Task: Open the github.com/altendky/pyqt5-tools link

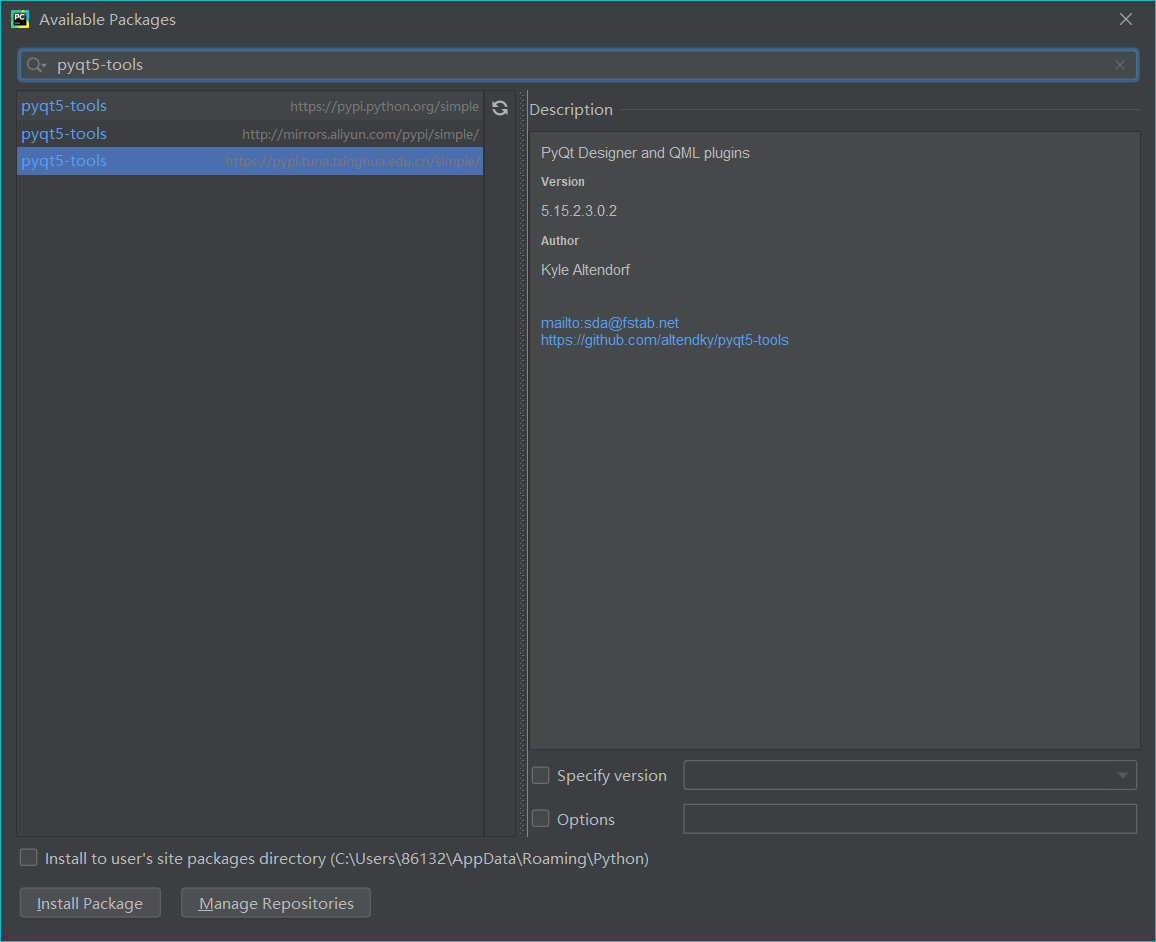Action: (x=664, y=340)
